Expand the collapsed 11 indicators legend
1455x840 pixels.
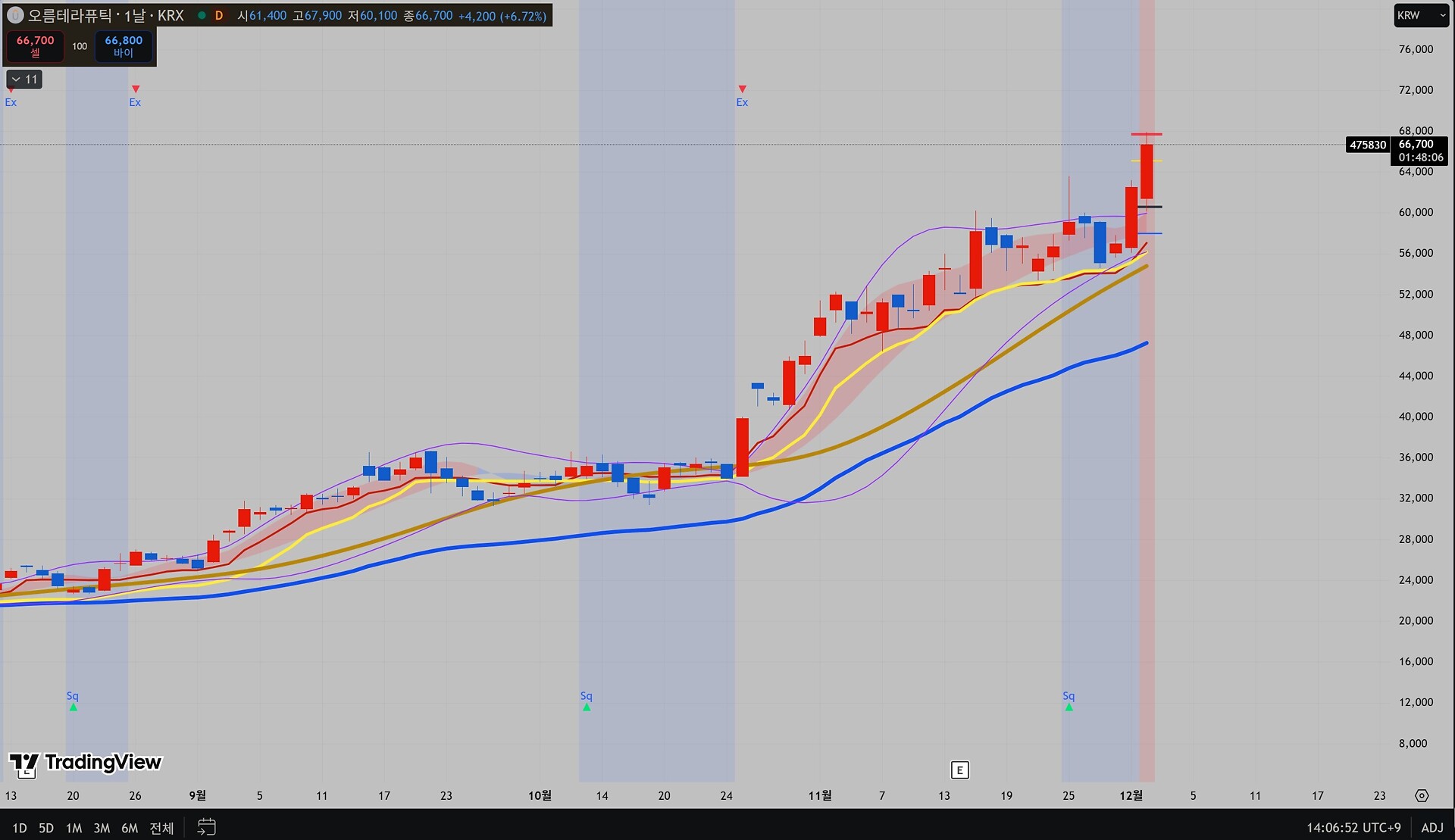pyautogui.click(x=24, y=79)
